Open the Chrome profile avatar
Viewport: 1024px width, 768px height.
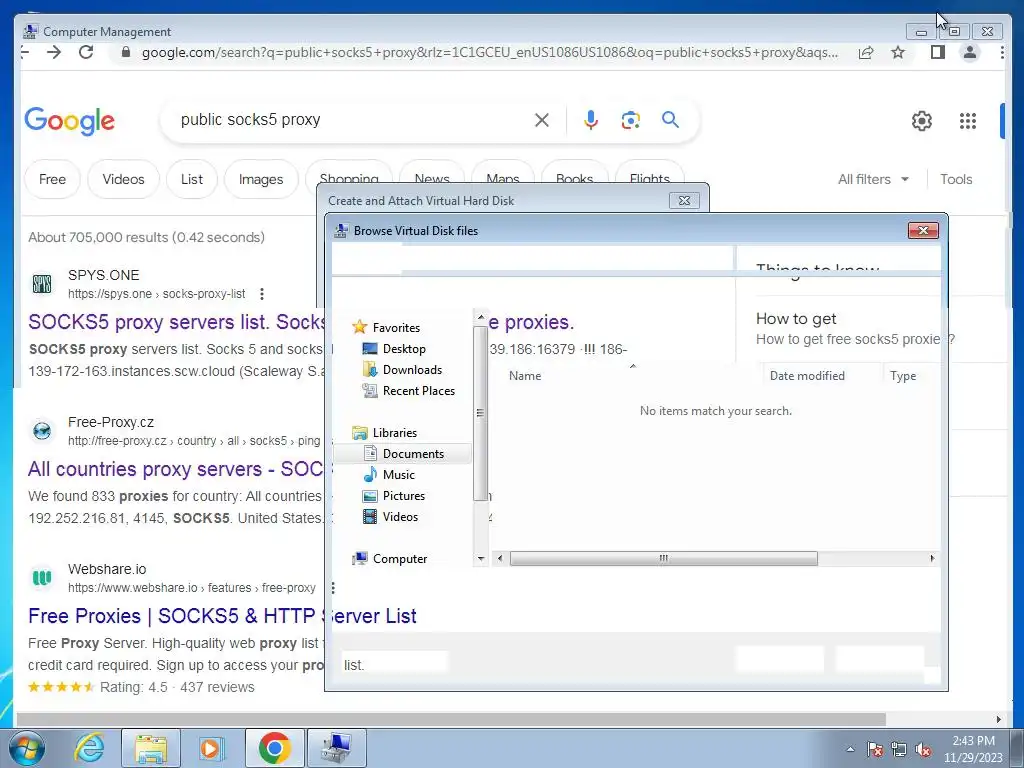click(970, 52)
